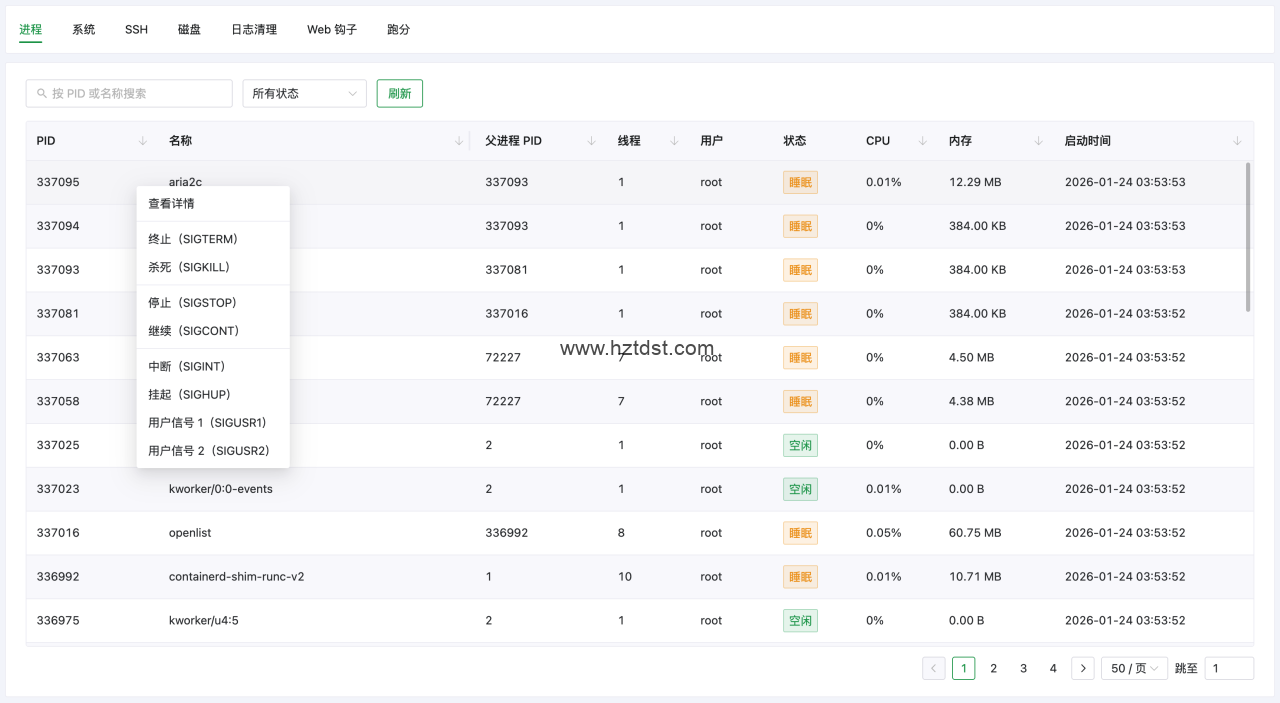The height and width of the screenshot is (703, 1280).
Task: Click the 跳至 page jump input
Action: [x=1229, y=667]
